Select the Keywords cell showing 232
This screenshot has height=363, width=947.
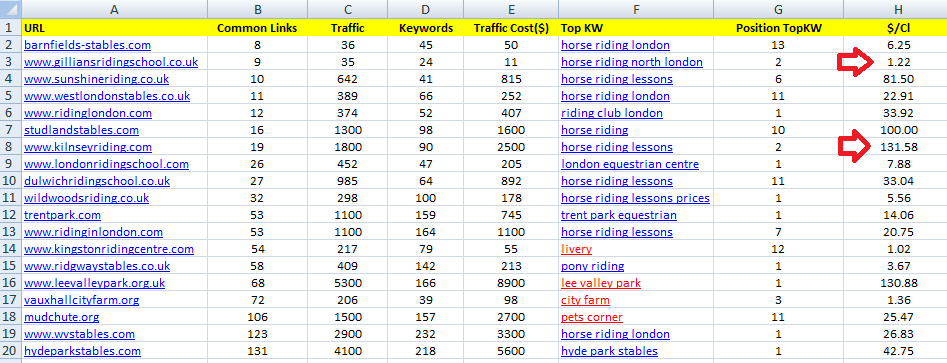(x=426, y=334)
